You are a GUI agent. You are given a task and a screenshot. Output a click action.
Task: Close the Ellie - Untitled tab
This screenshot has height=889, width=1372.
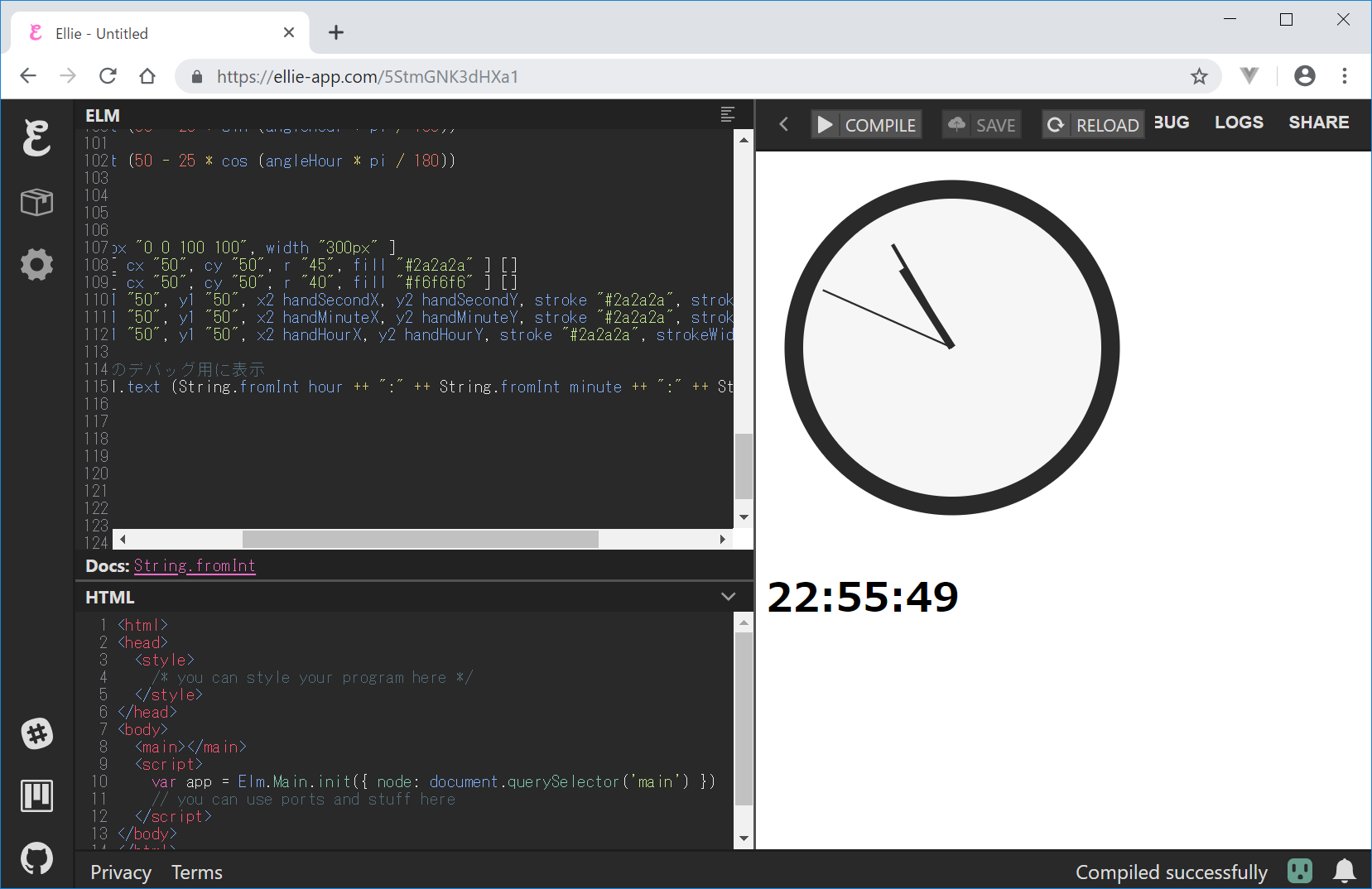coord(289,32)
